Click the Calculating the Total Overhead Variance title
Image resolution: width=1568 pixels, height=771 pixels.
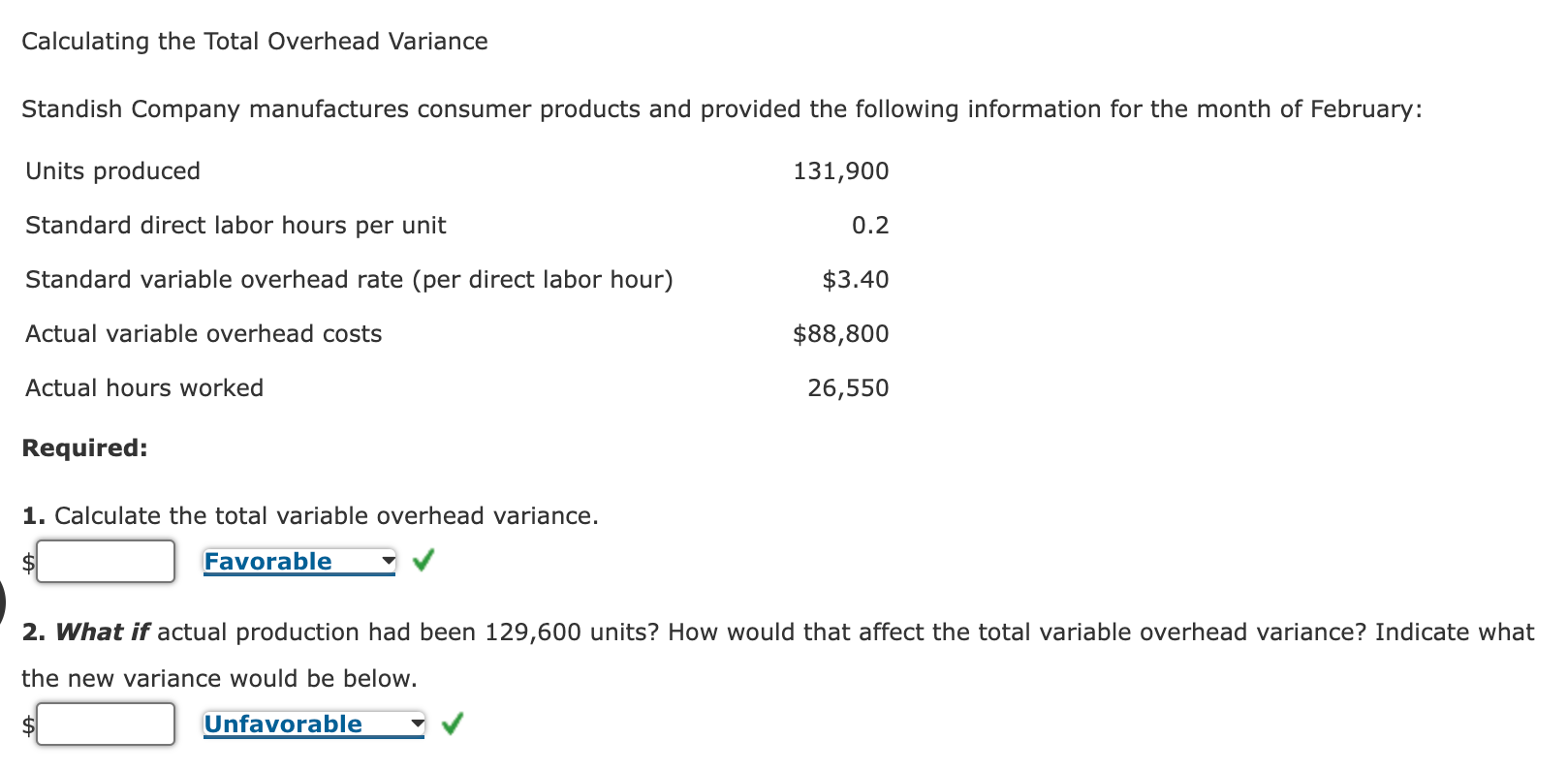click(x=254, y=41)
